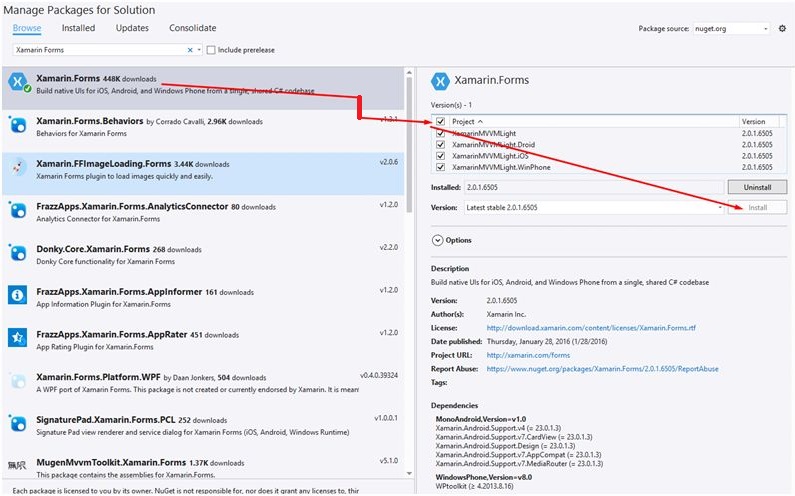Click XamarinMVVMLight.WinPhone project name
This screenshot has height=496, width=795.
point(501,167)
